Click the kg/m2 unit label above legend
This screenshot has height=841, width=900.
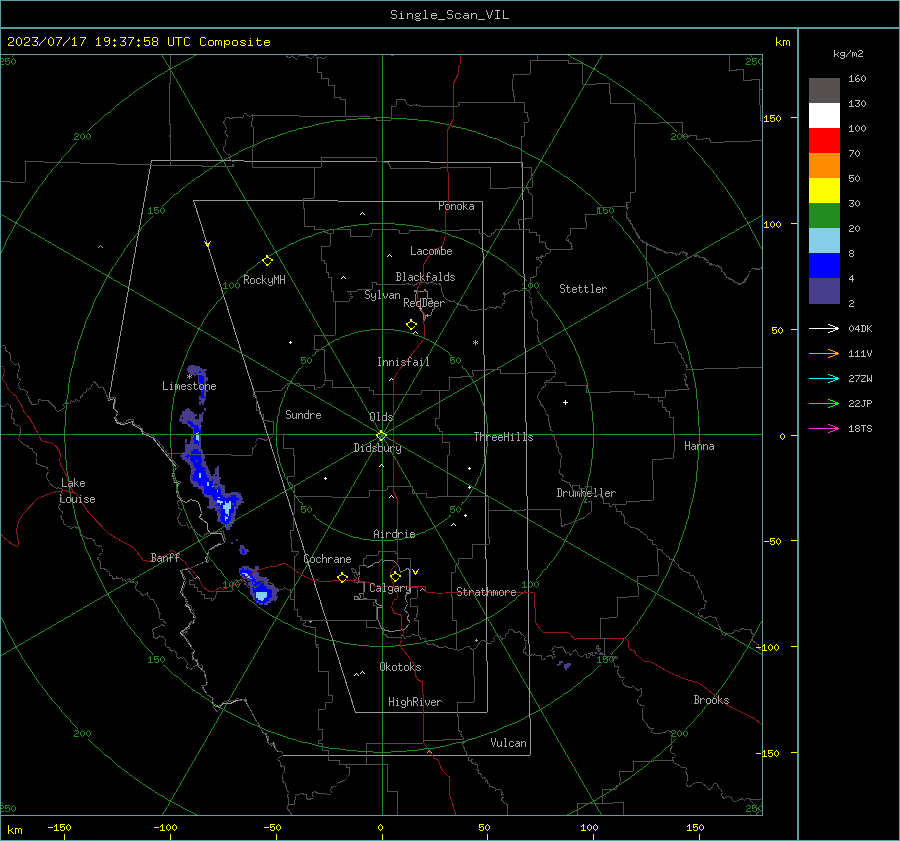click(x=848, y=54)
